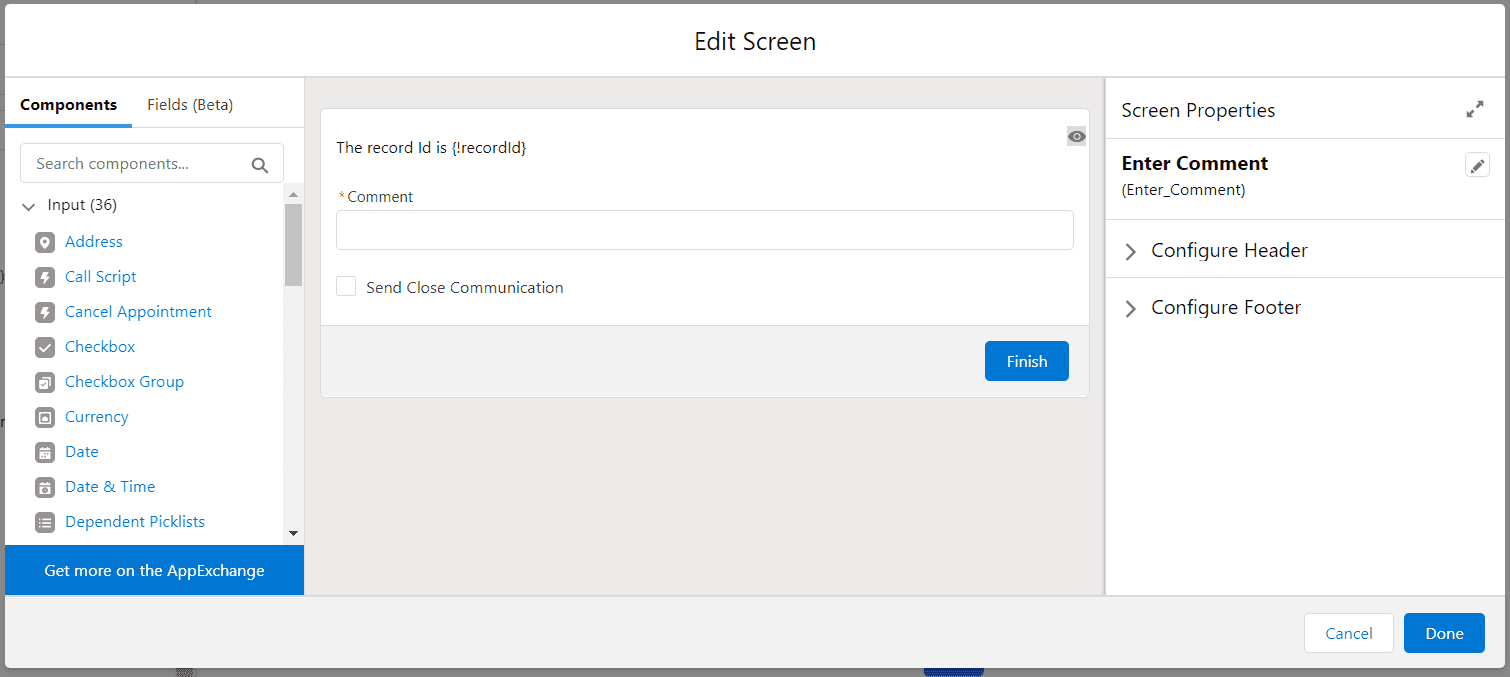The image size is (1510, 677).
Task: Click the Date & Time component icon
Action: pos(45,487)
